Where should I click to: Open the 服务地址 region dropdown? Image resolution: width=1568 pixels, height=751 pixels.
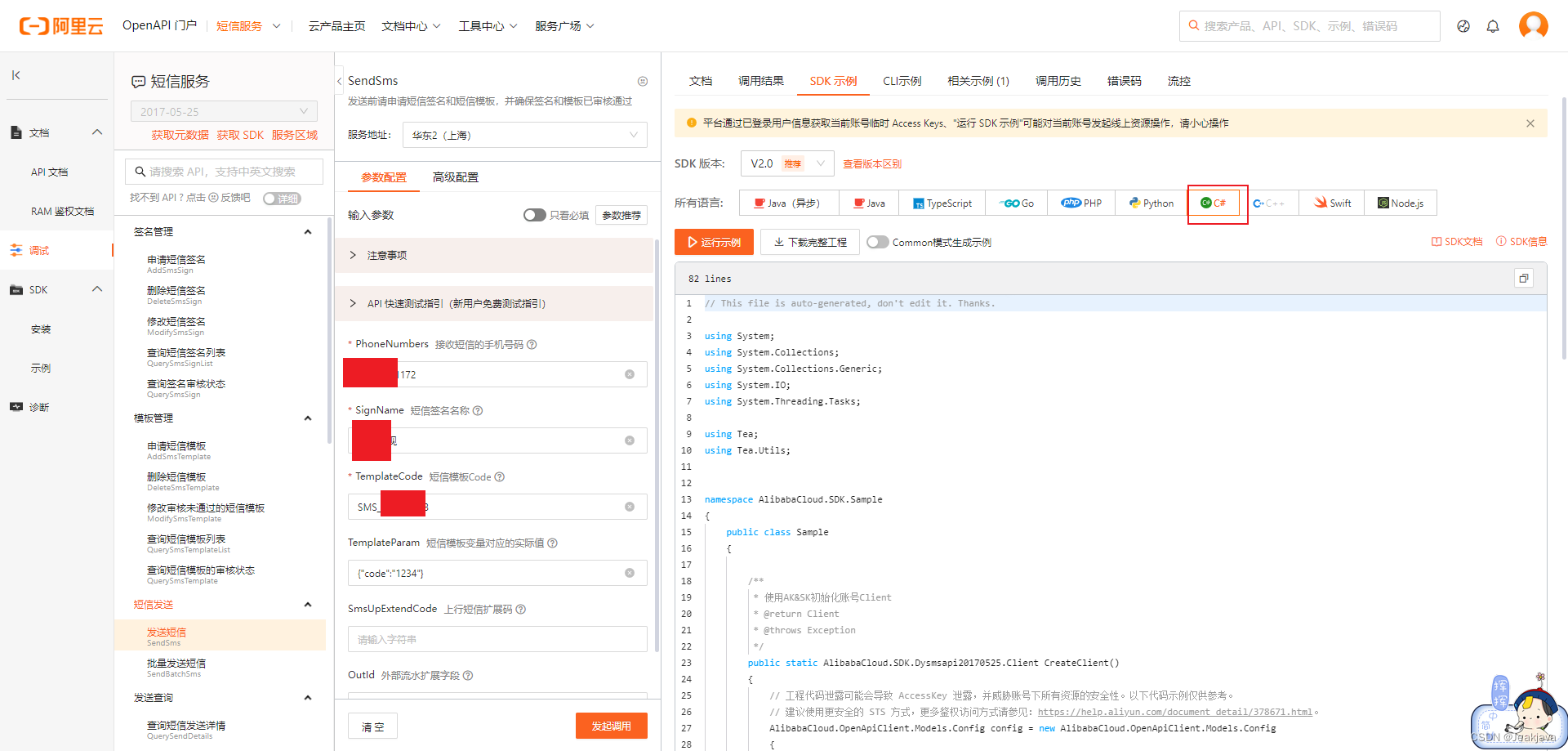tap(525, 135)
